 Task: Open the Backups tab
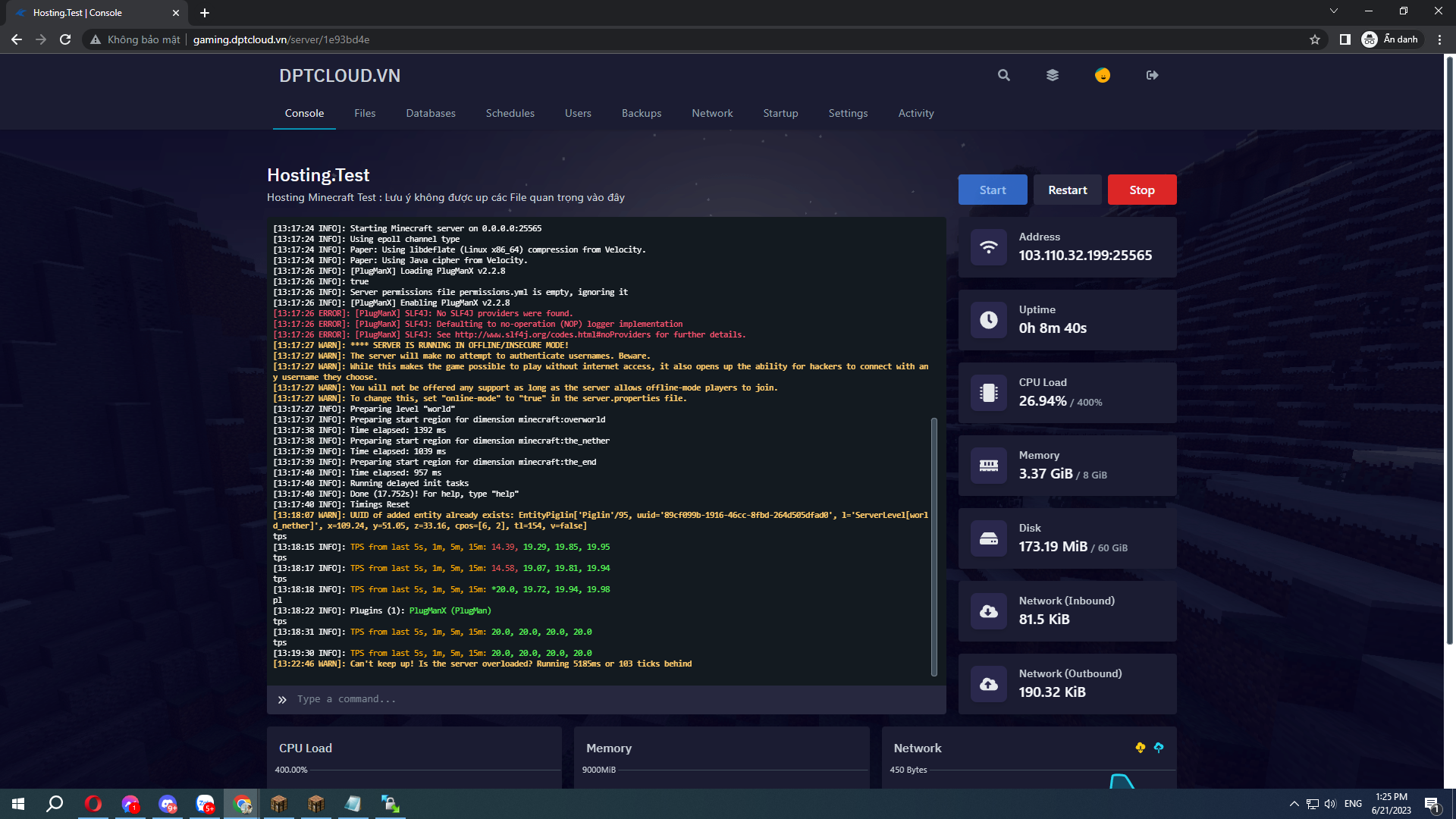[641, 113]
